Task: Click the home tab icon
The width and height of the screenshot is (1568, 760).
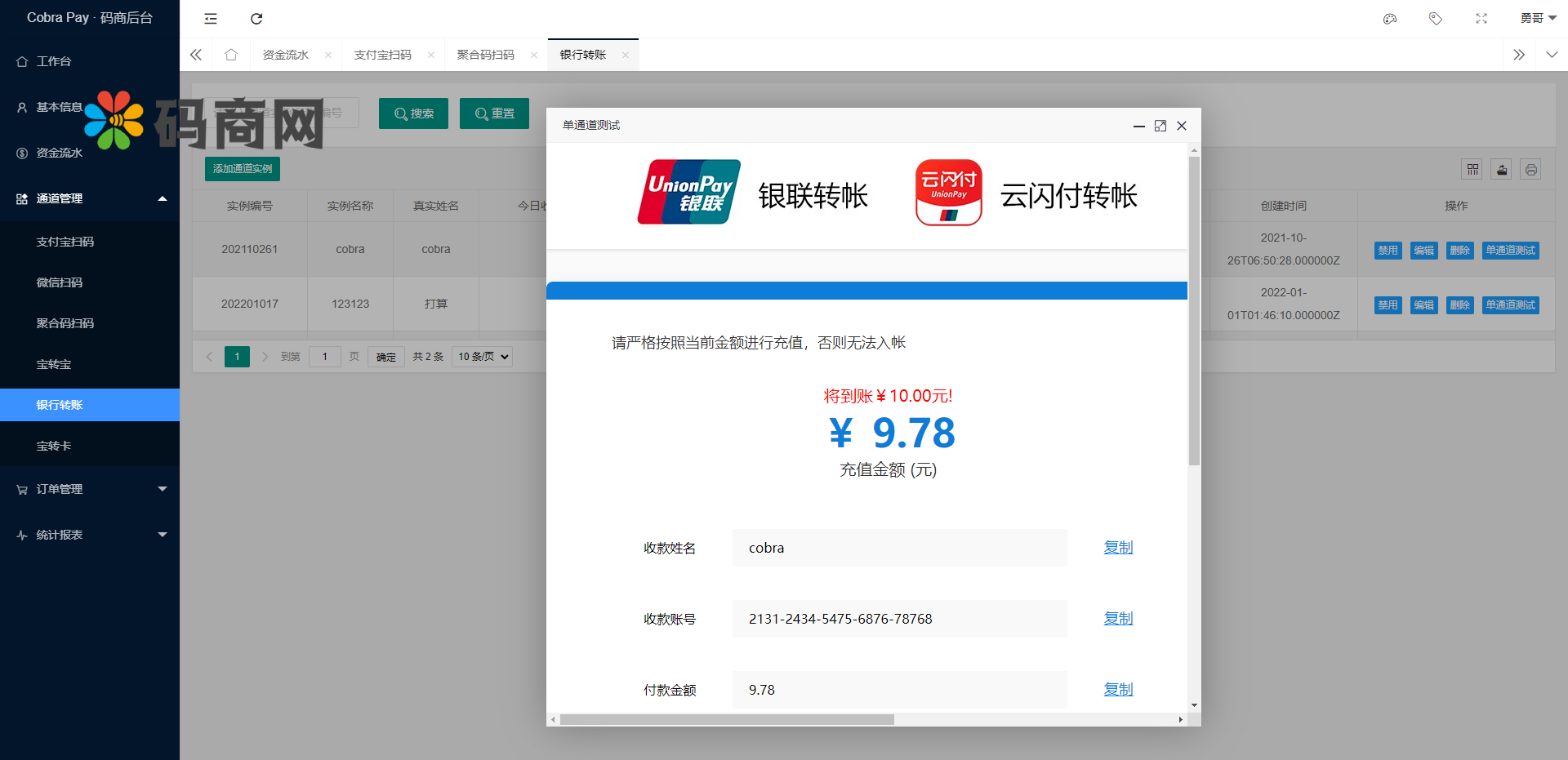Action: 231,55
